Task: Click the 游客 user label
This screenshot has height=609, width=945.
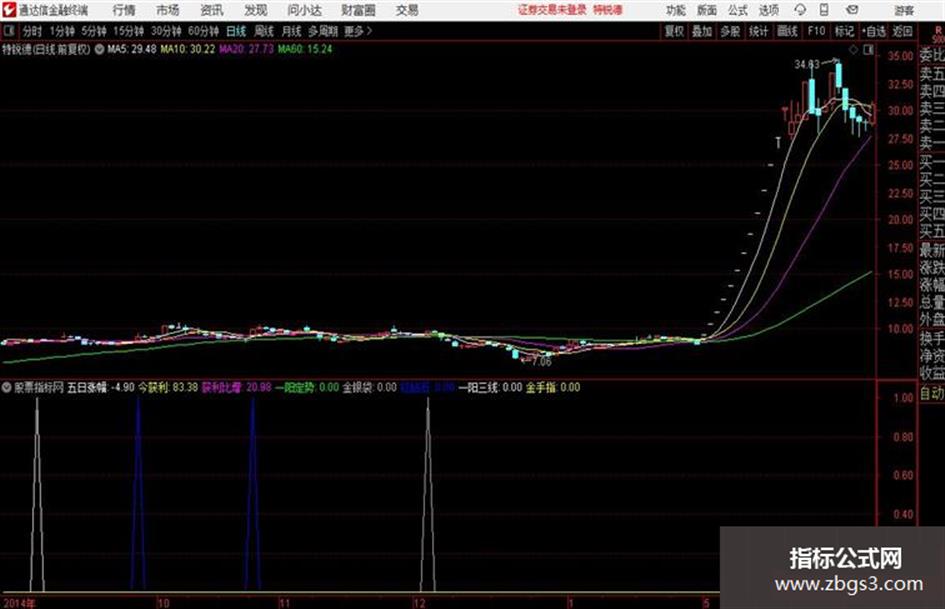Action: [904, 10]
